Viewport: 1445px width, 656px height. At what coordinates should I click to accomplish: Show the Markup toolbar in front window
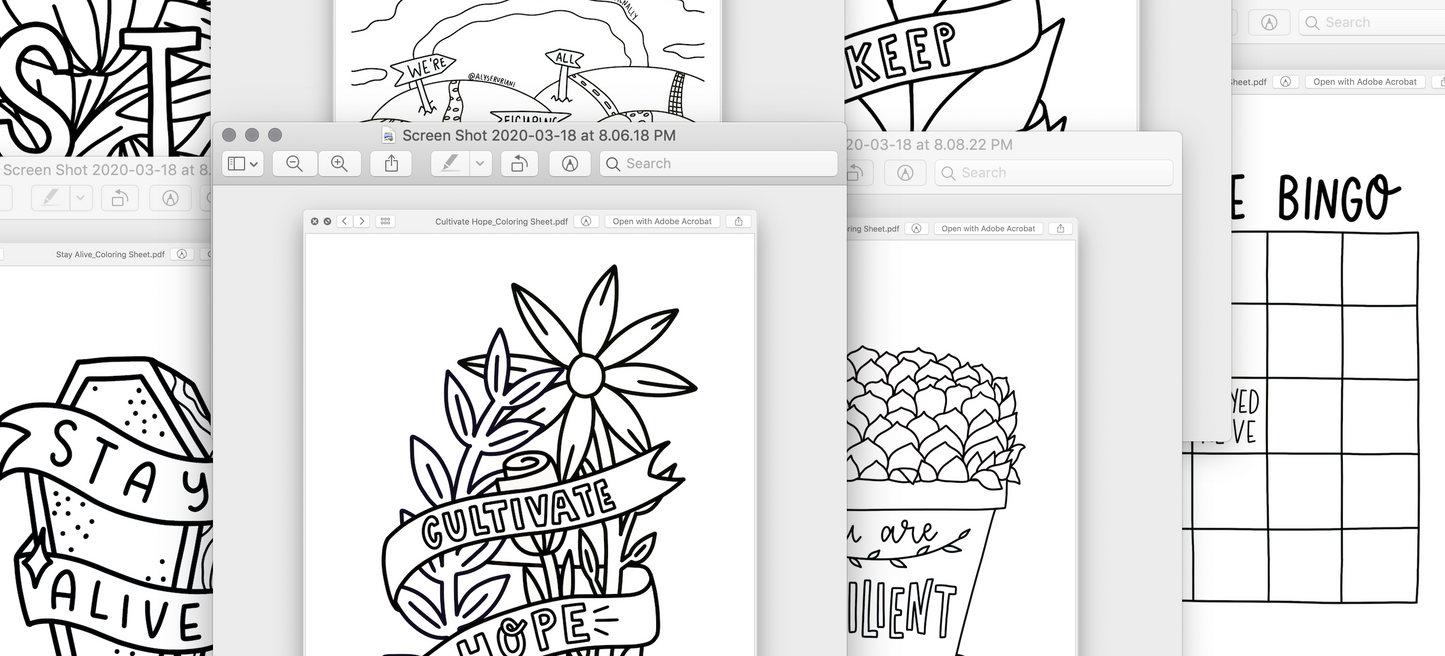[570, 164]
